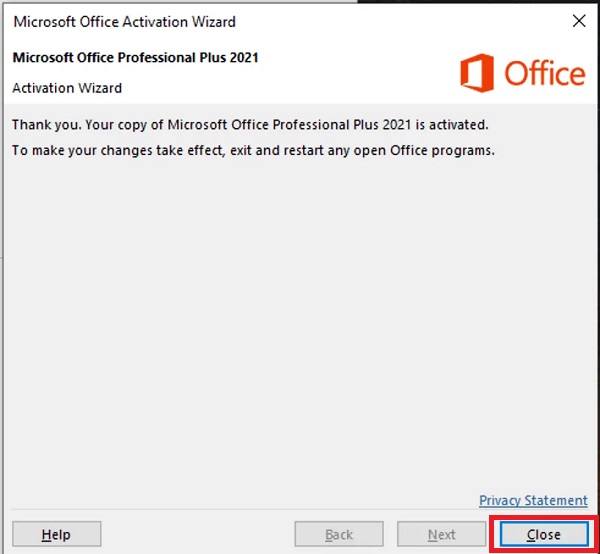Open the Privacy Statement link
Viewport: 600px width, 554px height.
point(533,500)
